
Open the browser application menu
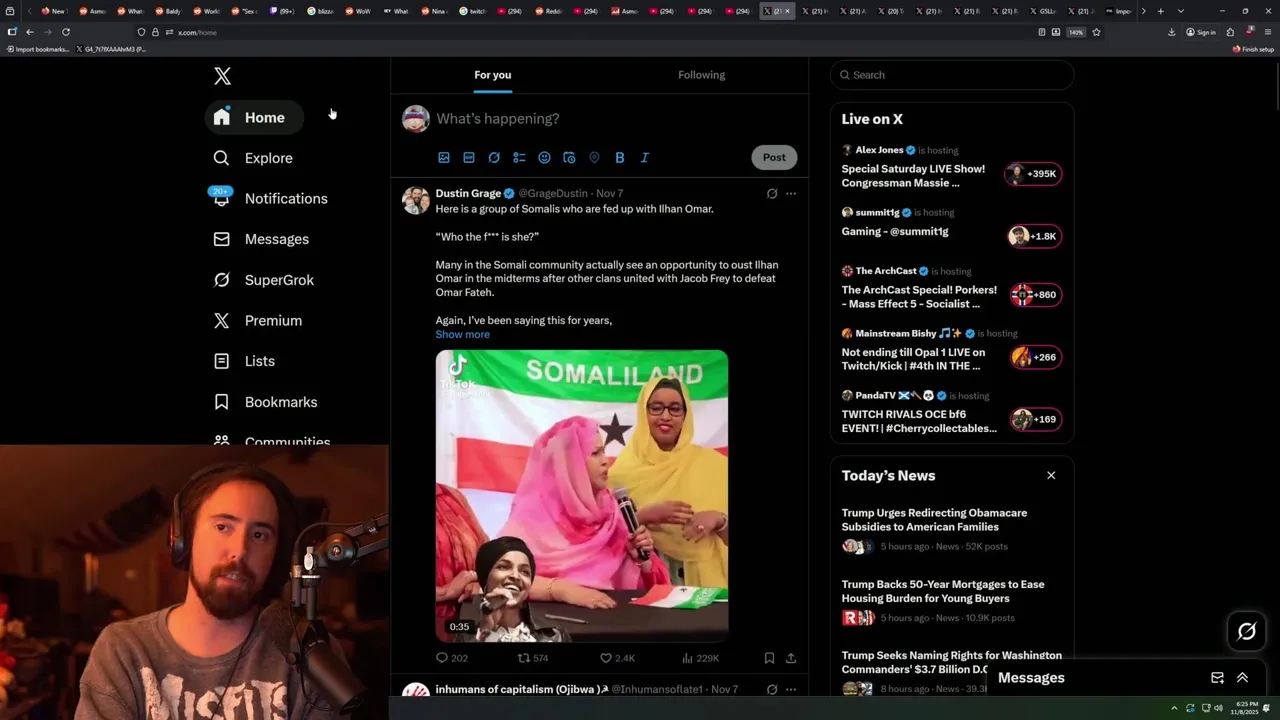1267,32
